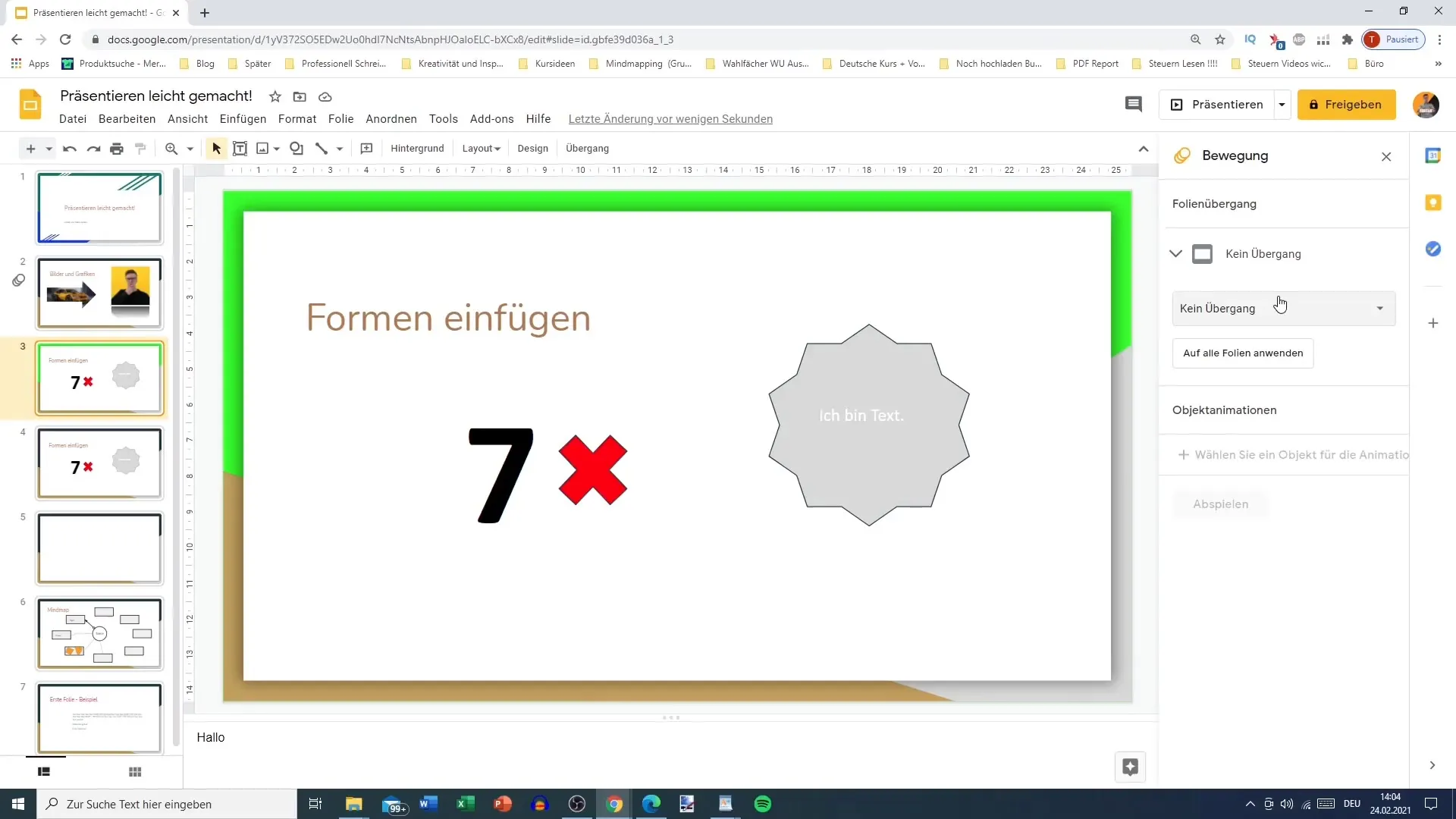The image size is (1456, 819).
Task: Open Google Tasks side panel icon
Action: (x=1432, y=249)
